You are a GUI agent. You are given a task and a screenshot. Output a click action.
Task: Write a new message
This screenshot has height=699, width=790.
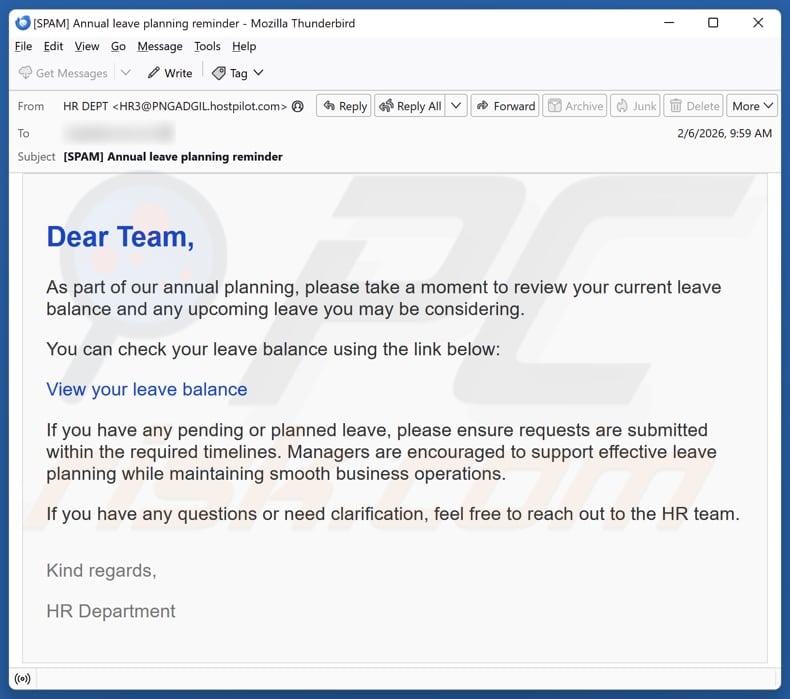(x=170, y=73)
